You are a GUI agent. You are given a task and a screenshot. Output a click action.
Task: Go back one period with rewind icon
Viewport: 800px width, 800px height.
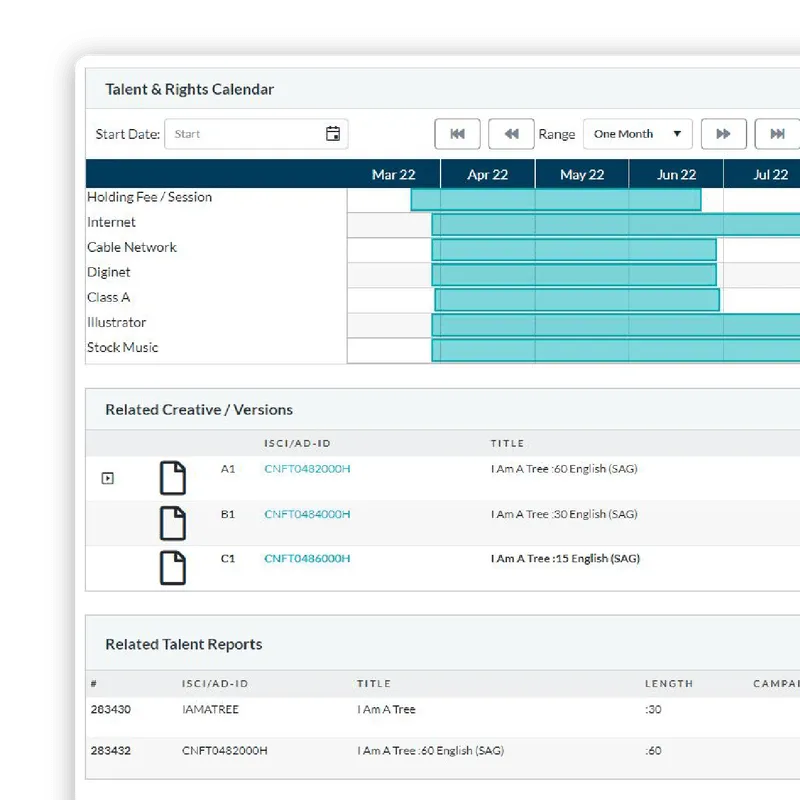click(511, 133)
